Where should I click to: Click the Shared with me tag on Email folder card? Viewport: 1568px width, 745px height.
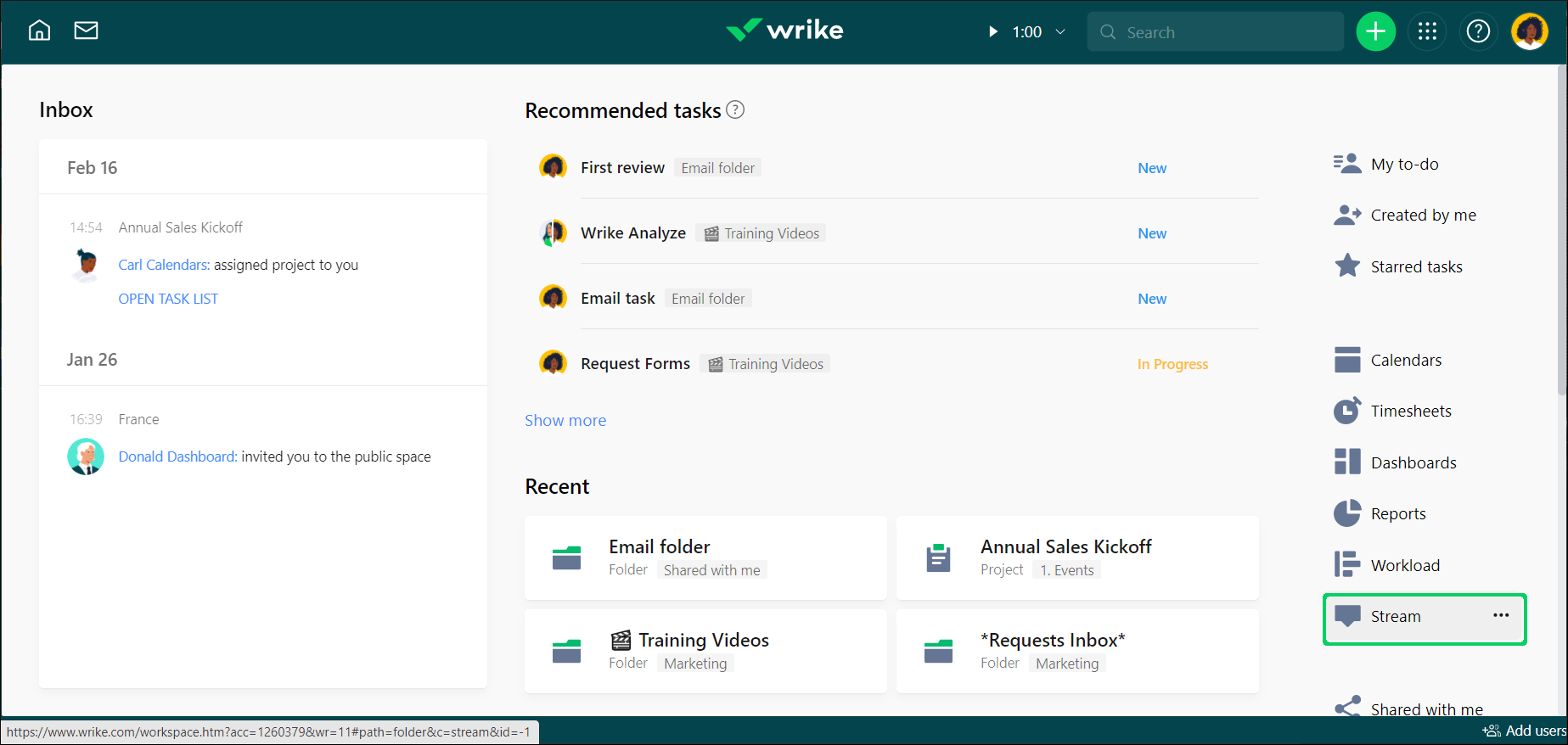coord(711,570)
